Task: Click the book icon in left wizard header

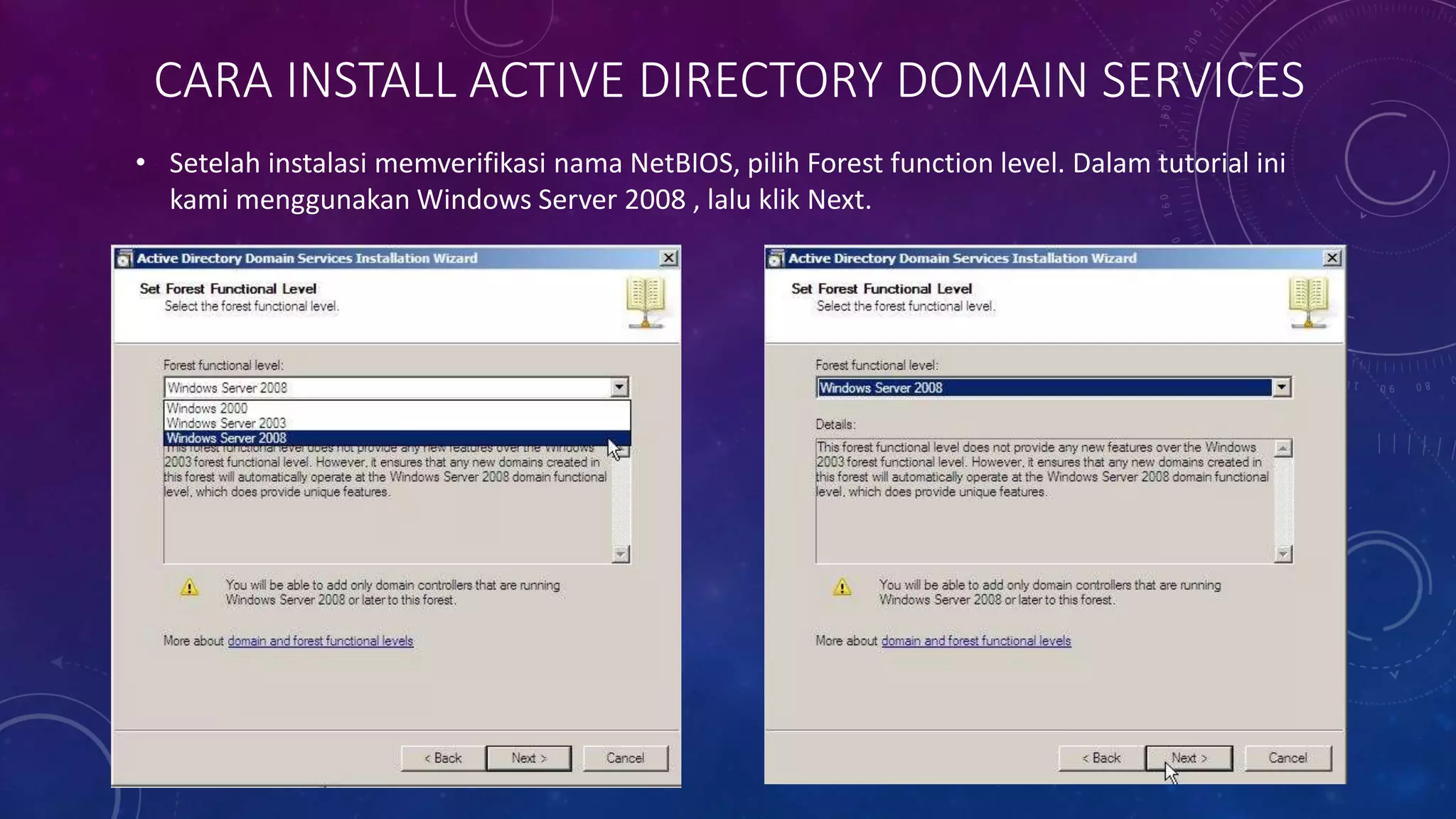Action: coord(646,304)
